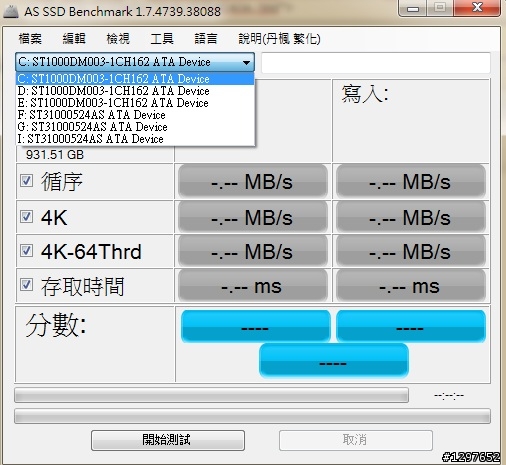Click the 寫入: column header
The image size is (506, 465).
(x=365, y=94)
